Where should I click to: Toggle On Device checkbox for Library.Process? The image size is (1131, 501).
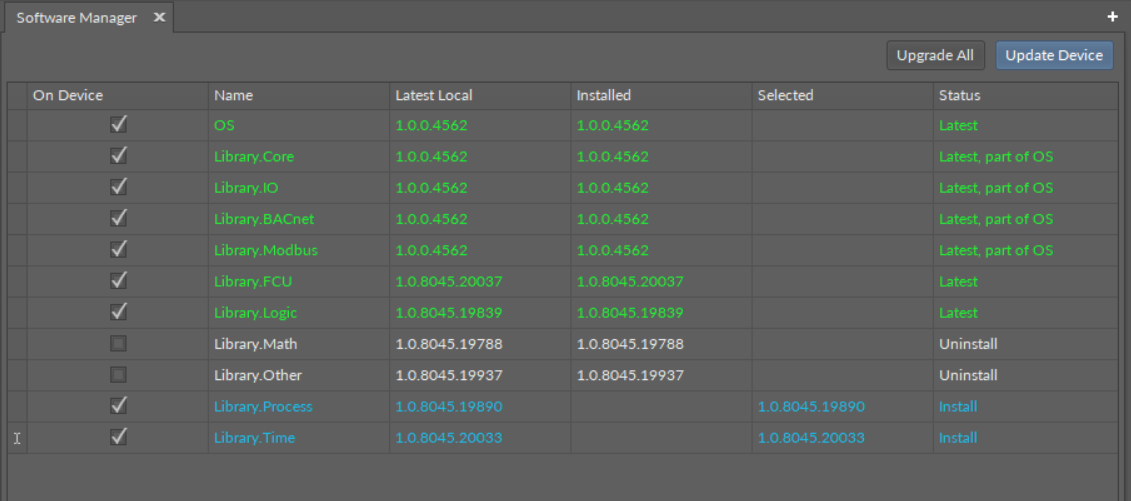119,406
